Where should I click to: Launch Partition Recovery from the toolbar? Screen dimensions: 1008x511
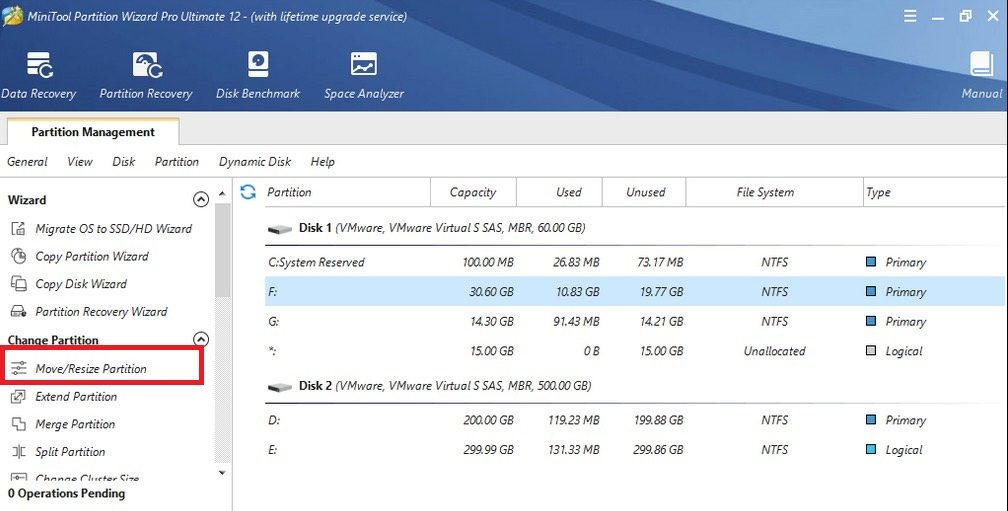(x=146, y=75)
